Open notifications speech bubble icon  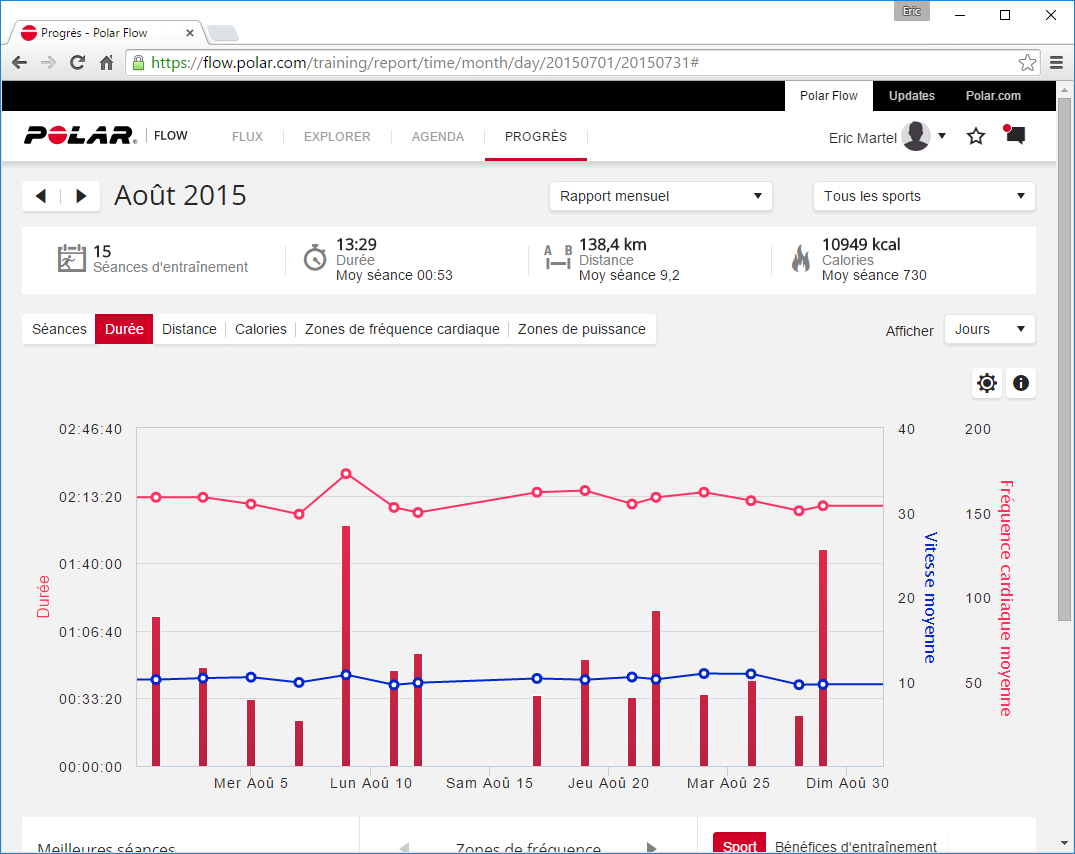click(x=1015, y=135)
